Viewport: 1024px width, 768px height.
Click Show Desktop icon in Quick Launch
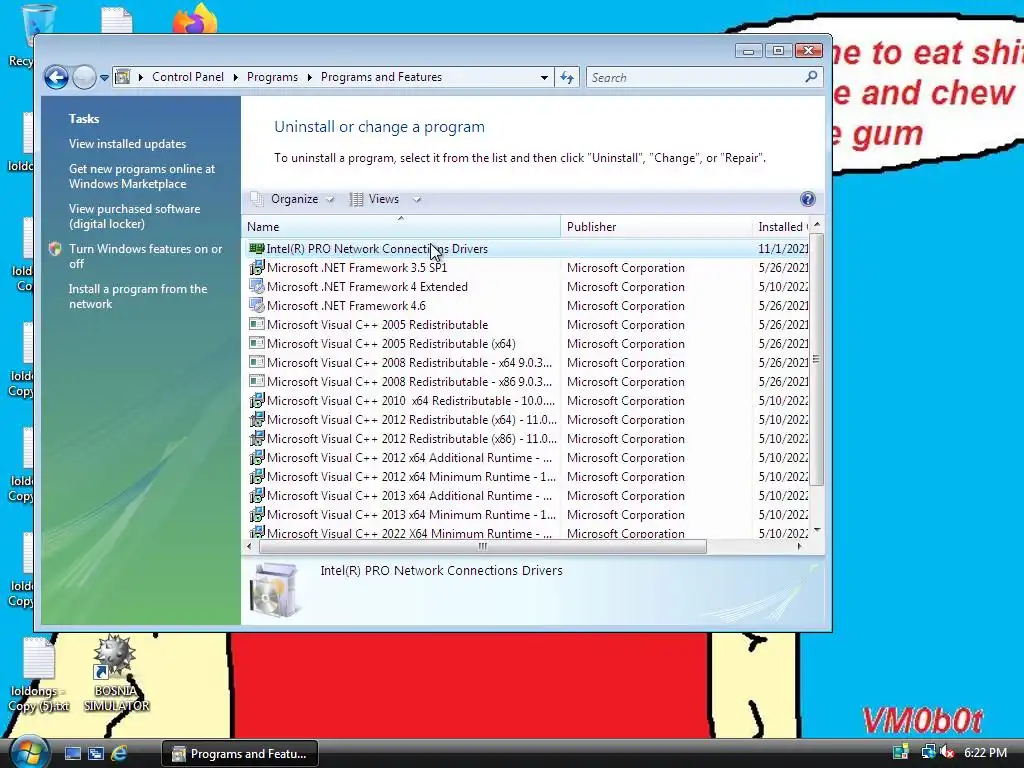pos(72,754)
